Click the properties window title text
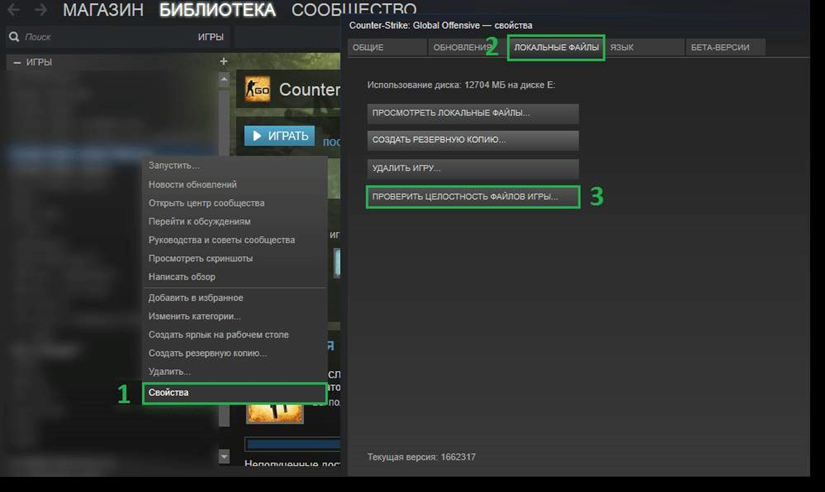 (x=440, y=25)
